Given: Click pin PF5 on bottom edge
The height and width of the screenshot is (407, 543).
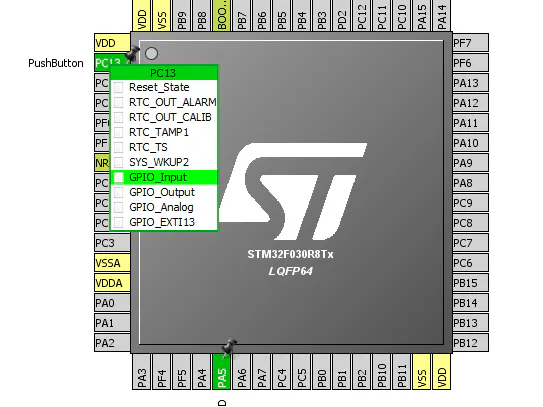Looking at the screenshot, I should point(182,372).
